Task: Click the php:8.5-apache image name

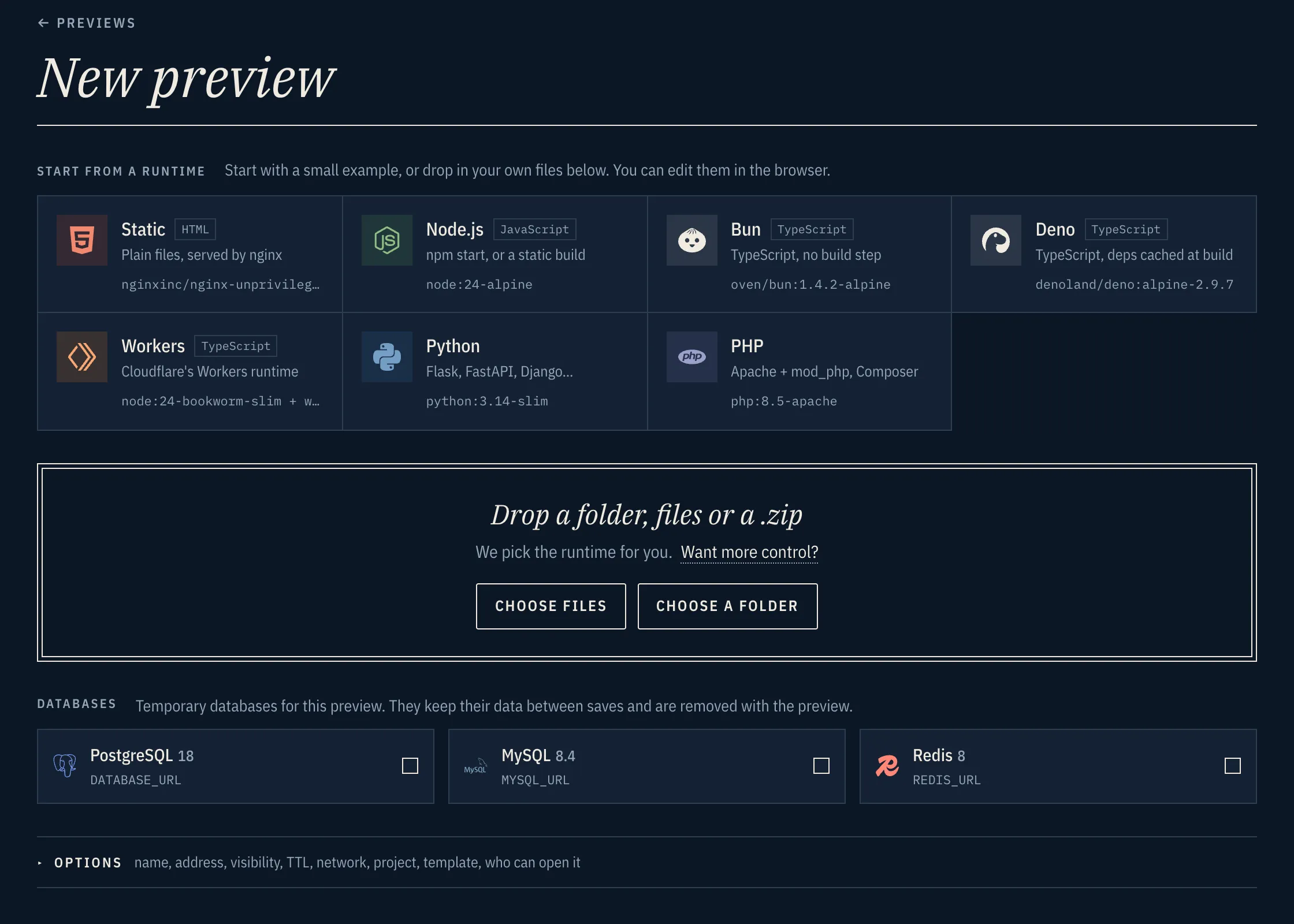Action: point(784,401)
